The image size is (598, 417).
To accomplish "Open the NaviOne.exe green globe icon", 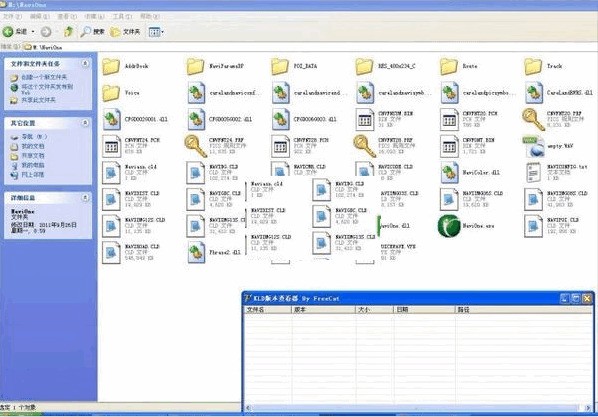I will [449, 226].
